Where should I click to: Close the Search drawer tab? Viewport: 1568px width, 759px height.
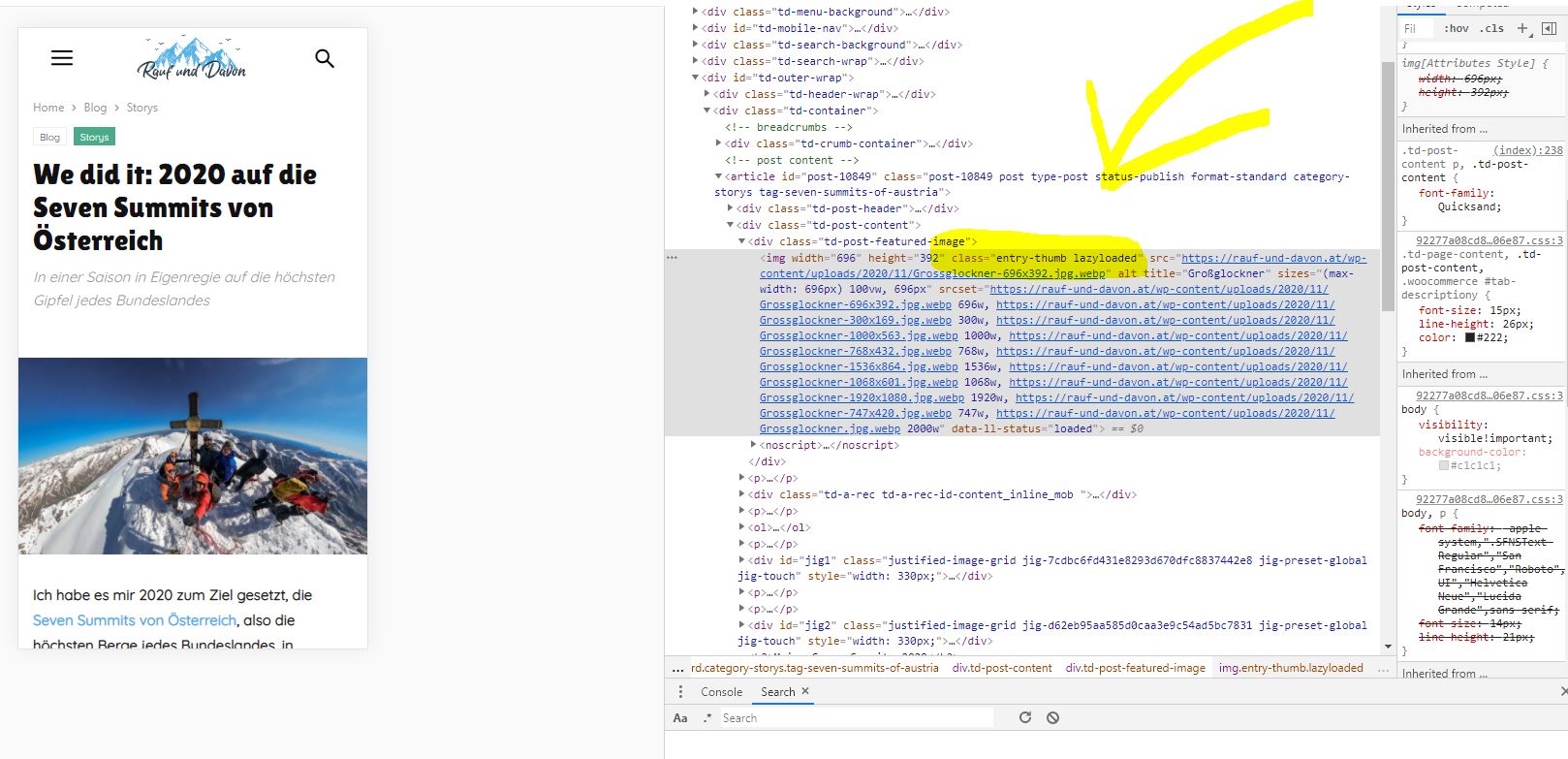[805, 691]
